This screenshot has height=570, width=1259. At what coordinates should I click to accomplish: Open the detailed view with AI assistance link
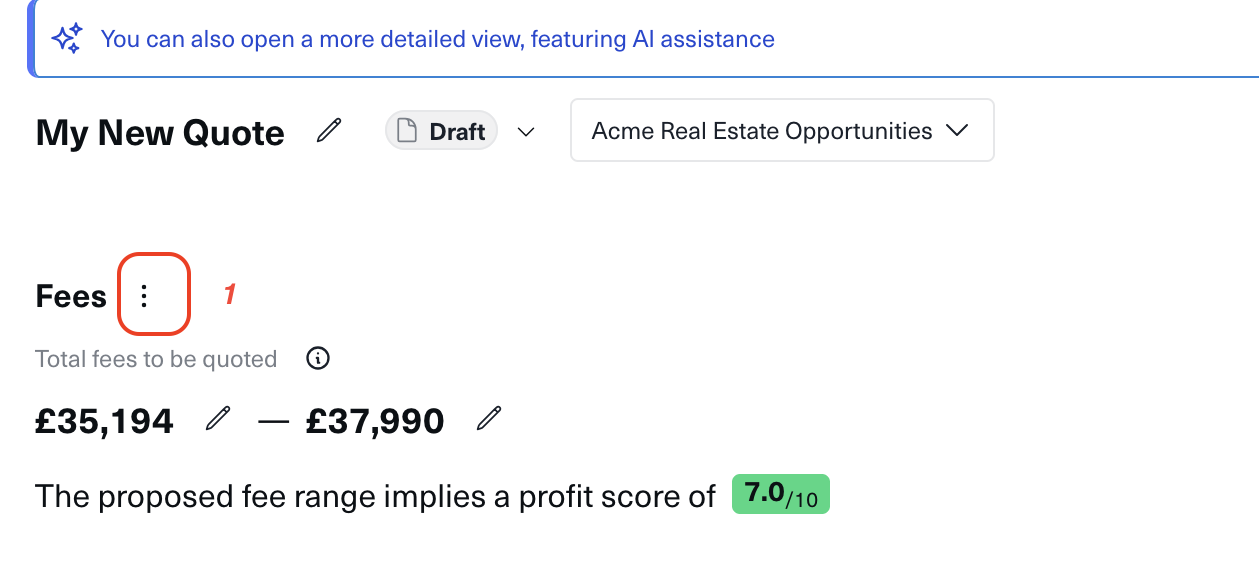437,40
